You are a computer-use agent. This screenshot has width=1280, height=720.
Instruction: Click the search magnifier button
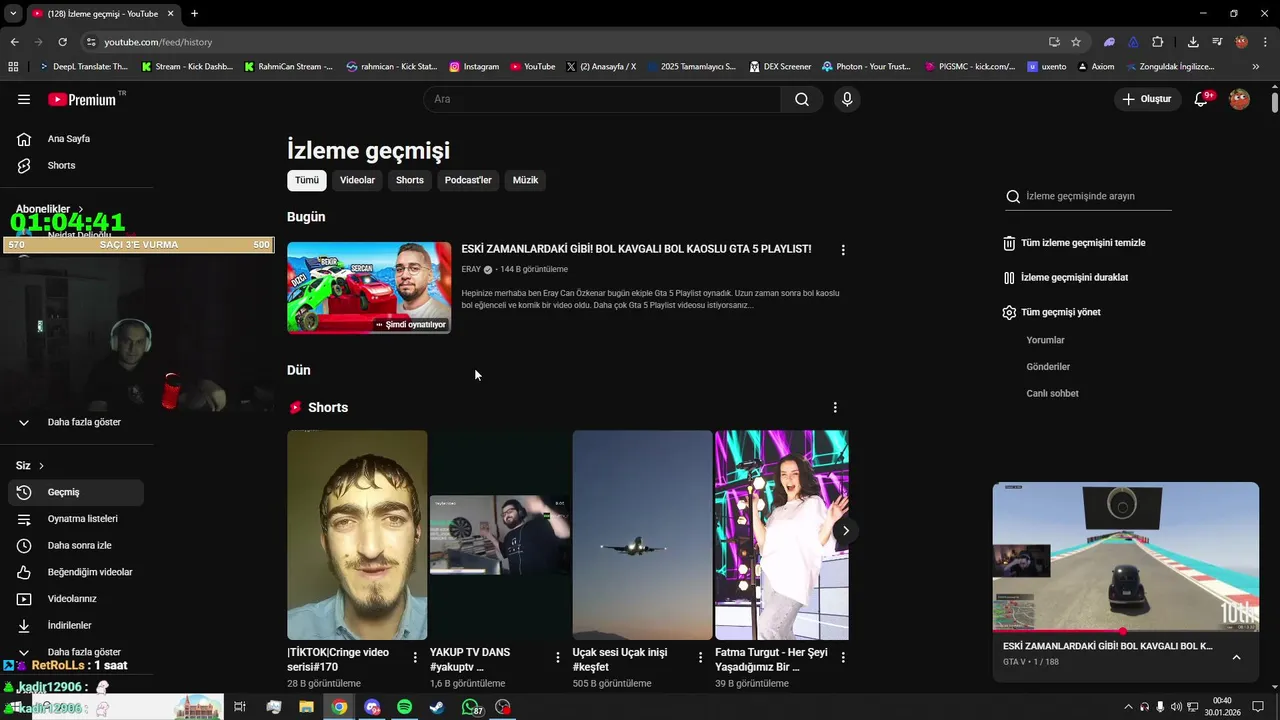click(802, 99)
